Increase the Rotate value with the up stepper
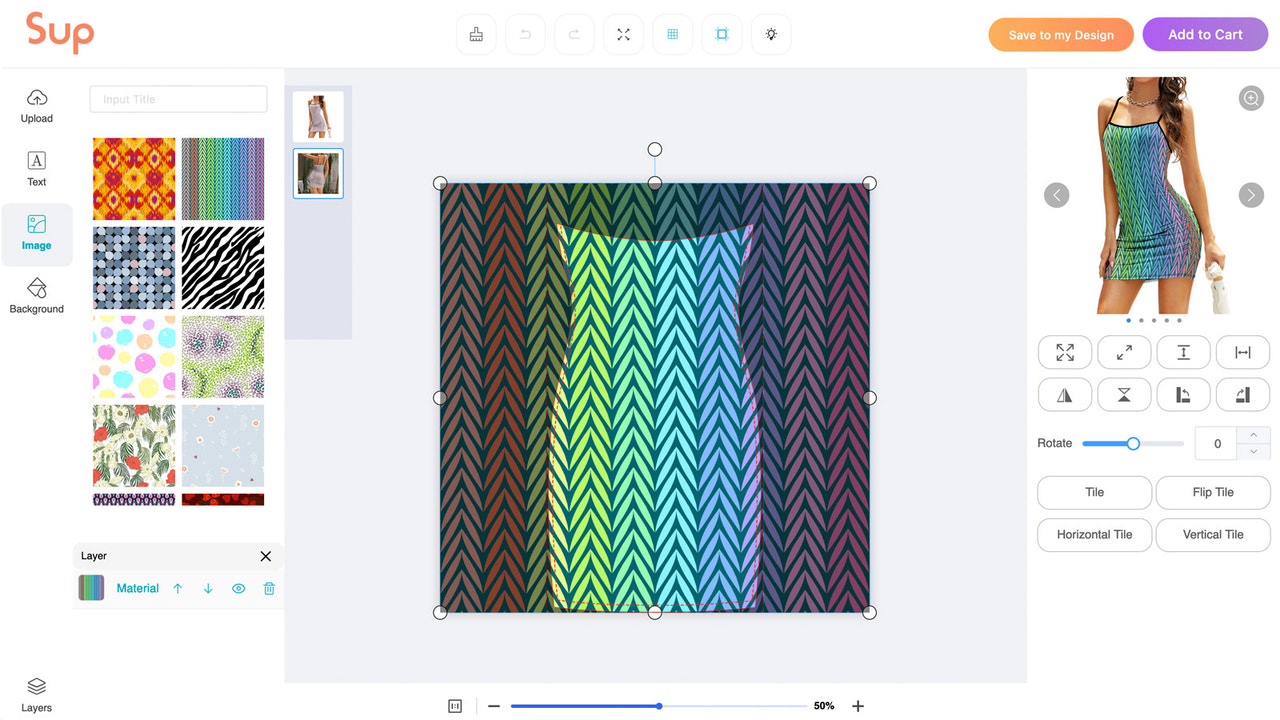 click(x=1253, y=437)
